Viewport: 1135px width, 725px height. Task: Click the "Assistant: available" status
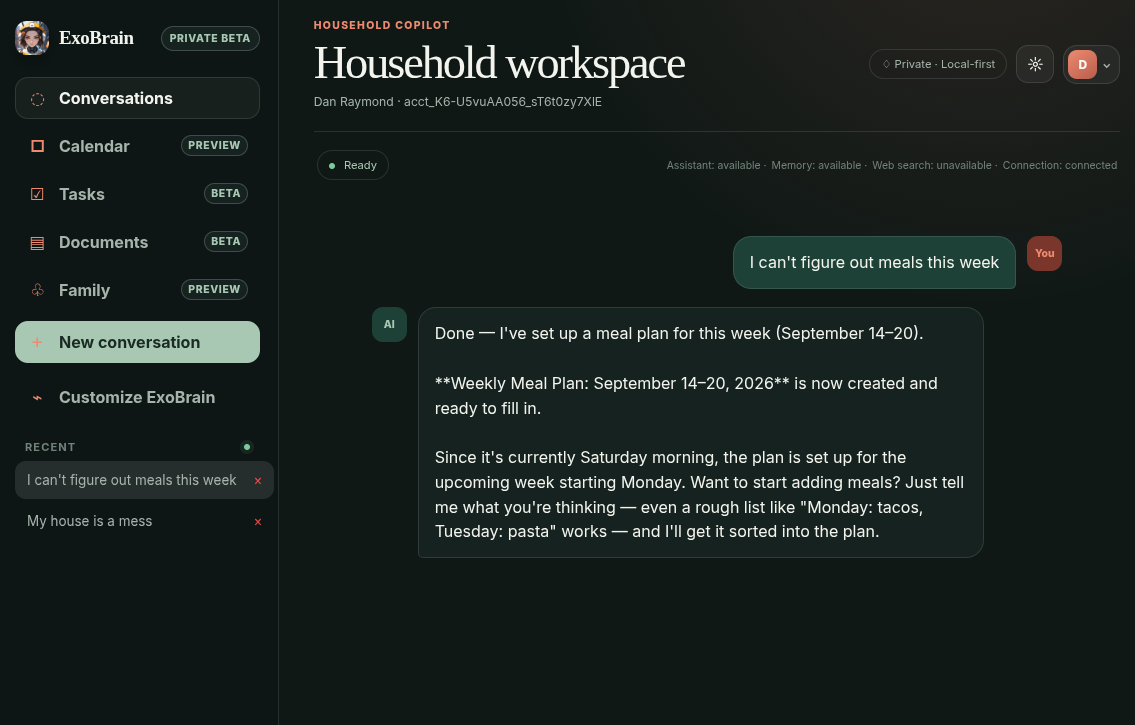coord(713,166)
